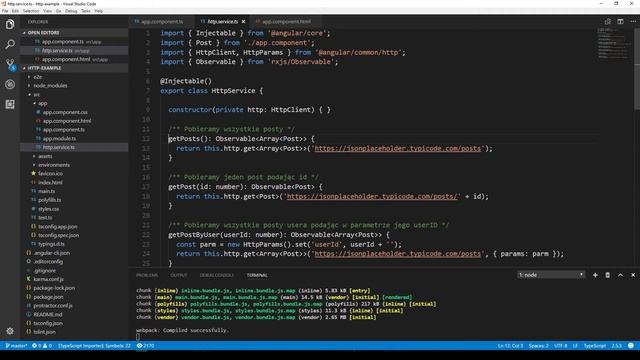Click Spaces: 2 indentation setting
640x360 pixels.
tap(538, 346)
